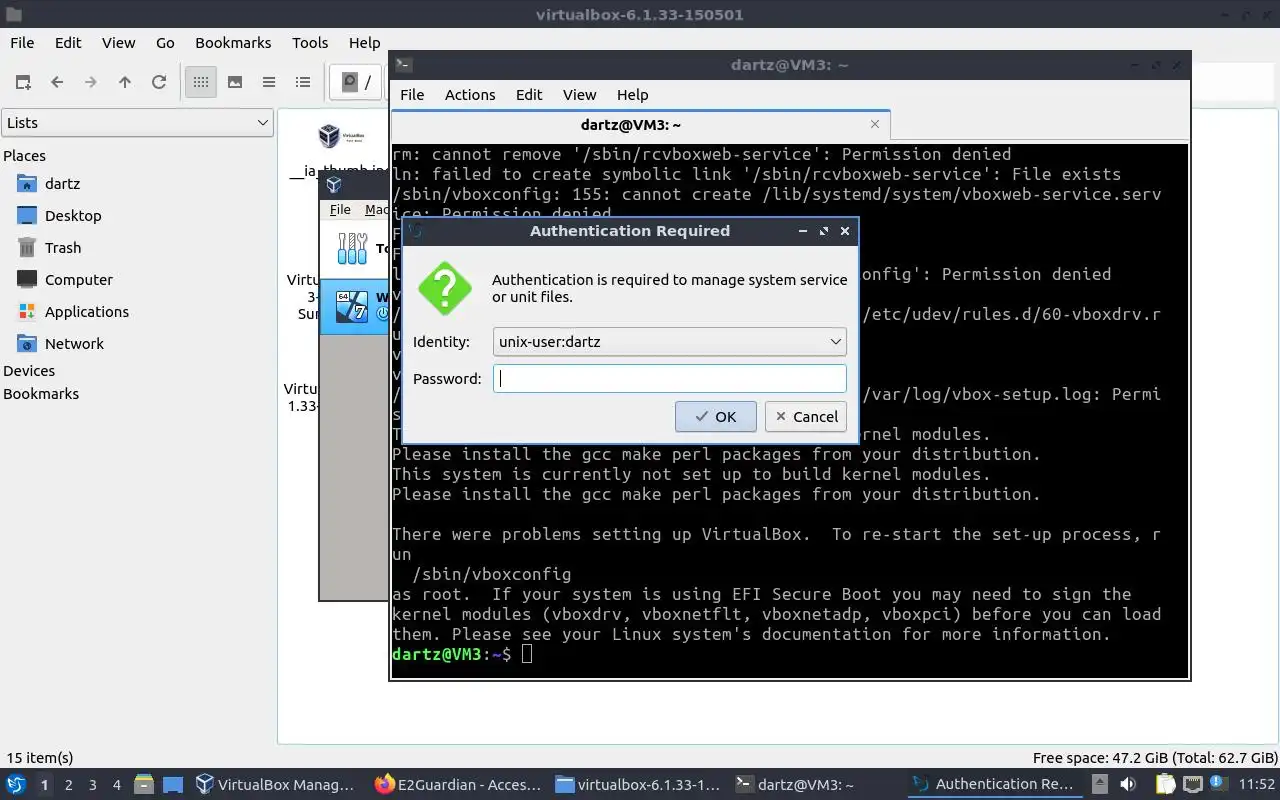Switch to workspace 2
This screenshot has height=800, width=1280.
[68, 785]
